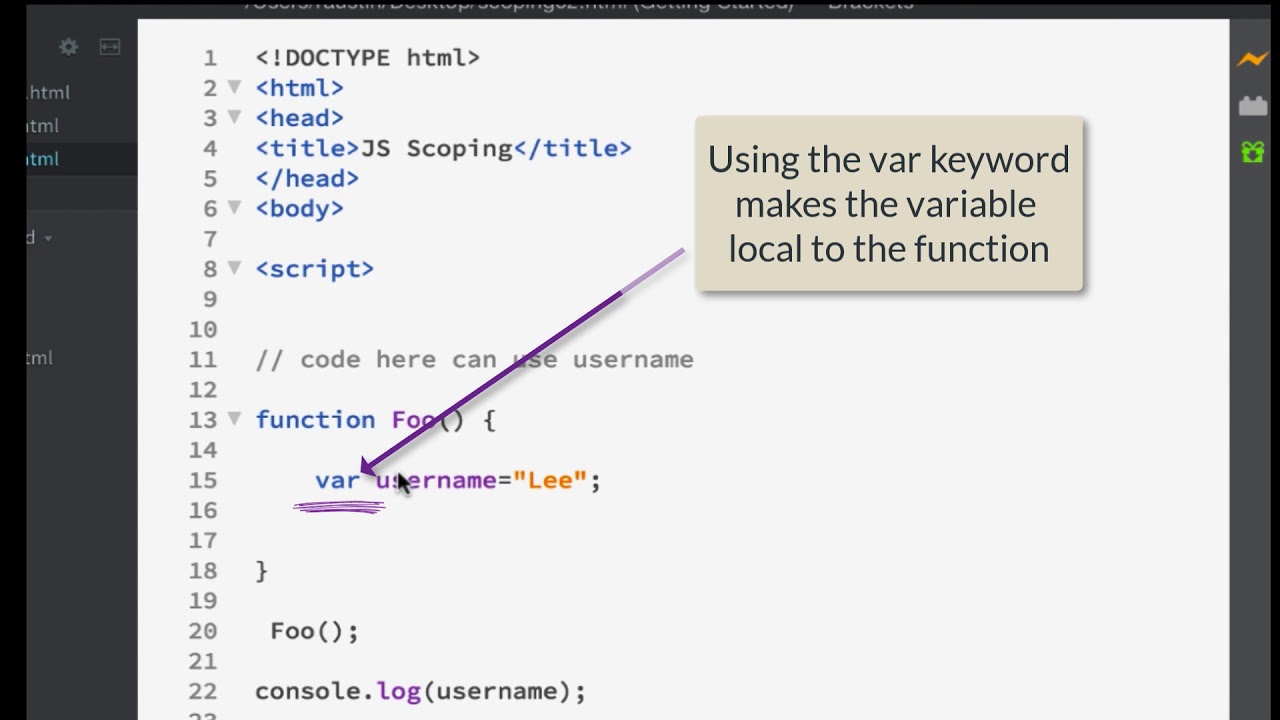Collapse the head tag fold on line 3

pyautogui.click(x=234, y=117)
